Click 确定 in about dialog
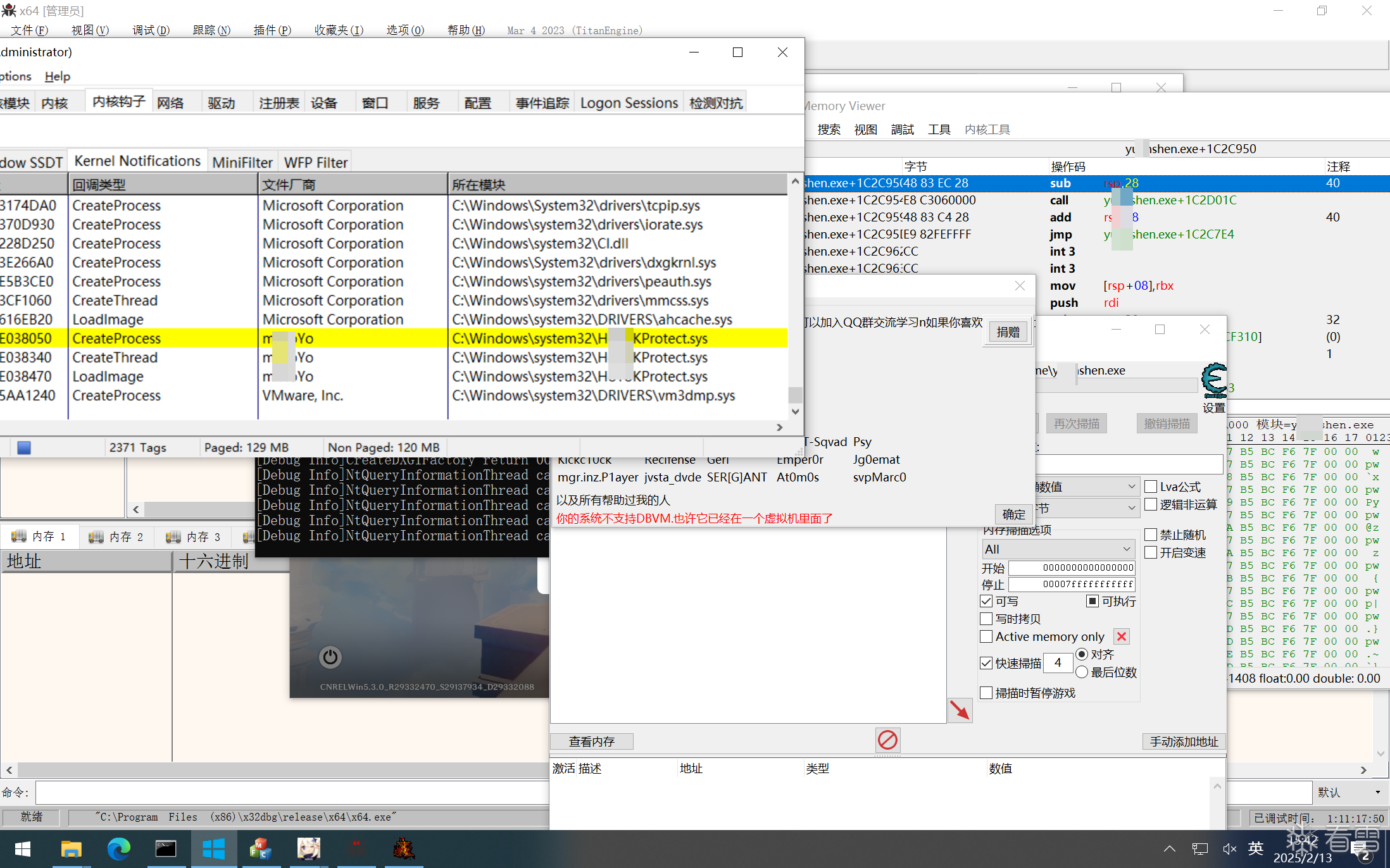 click(1013, 514)
